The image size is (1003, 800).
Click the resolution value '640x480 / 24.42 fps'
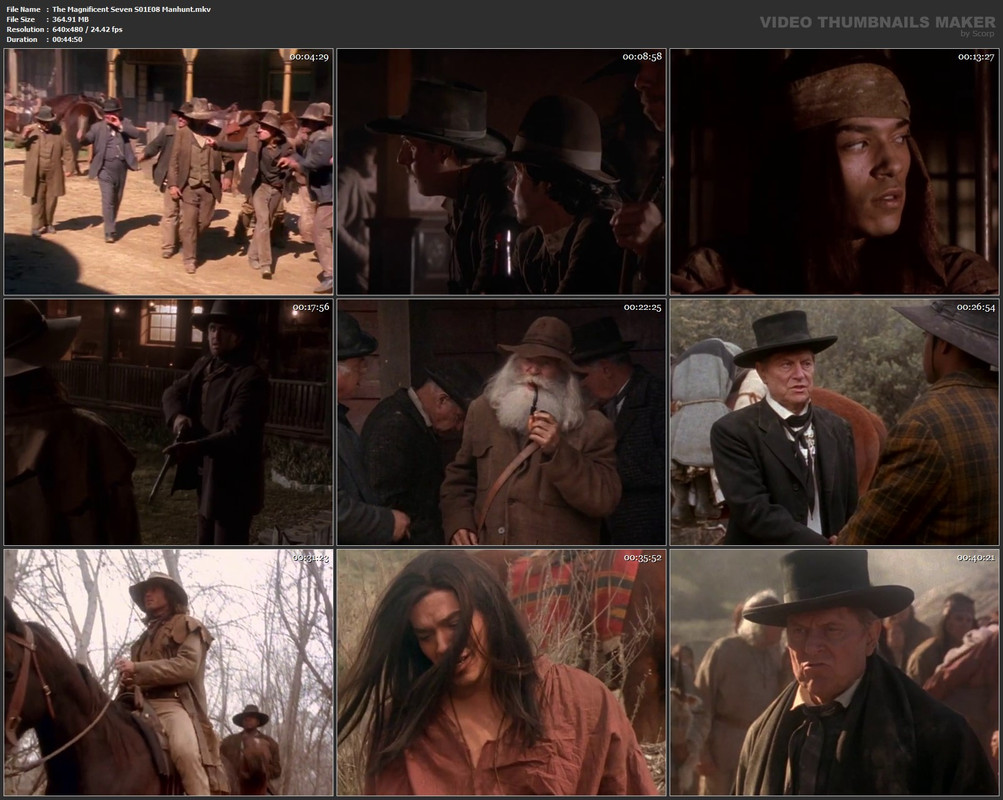tap(87, 29)
